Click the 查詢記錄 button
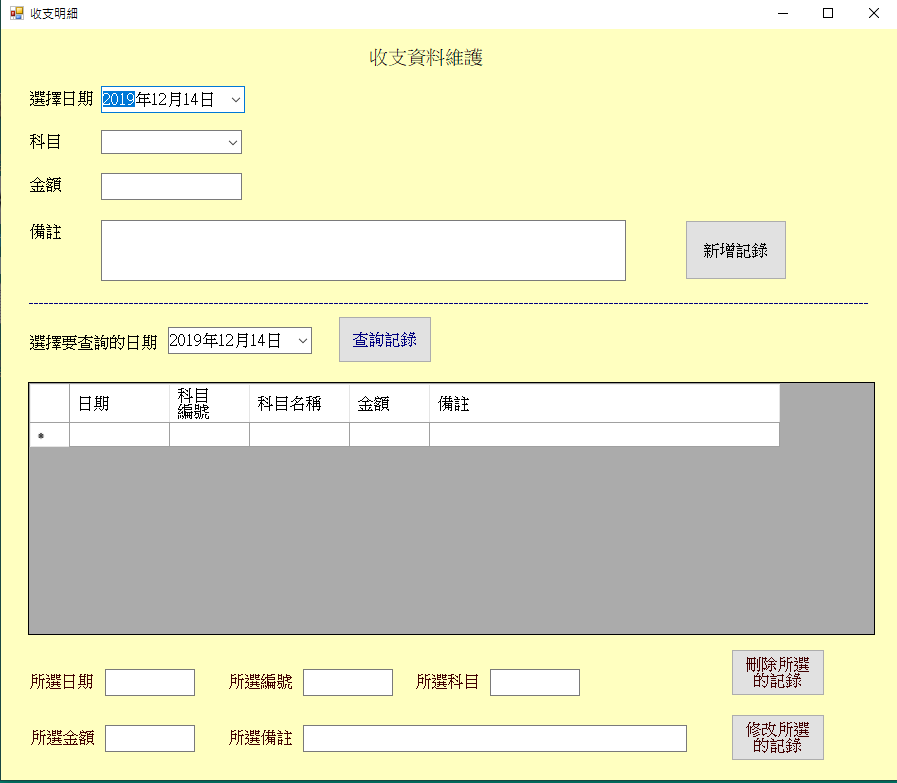897x783 pixels. [385, 340]
